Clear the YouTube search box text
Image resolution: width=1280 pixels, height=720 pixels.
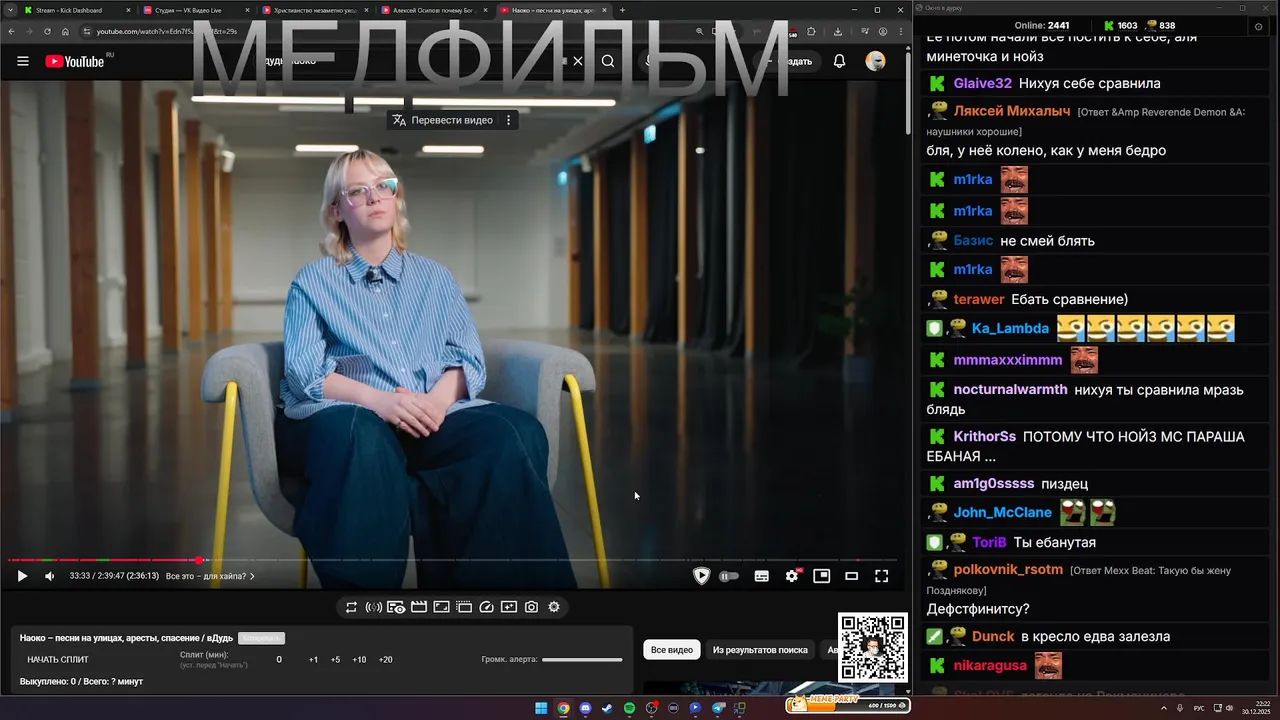point(577,61)
